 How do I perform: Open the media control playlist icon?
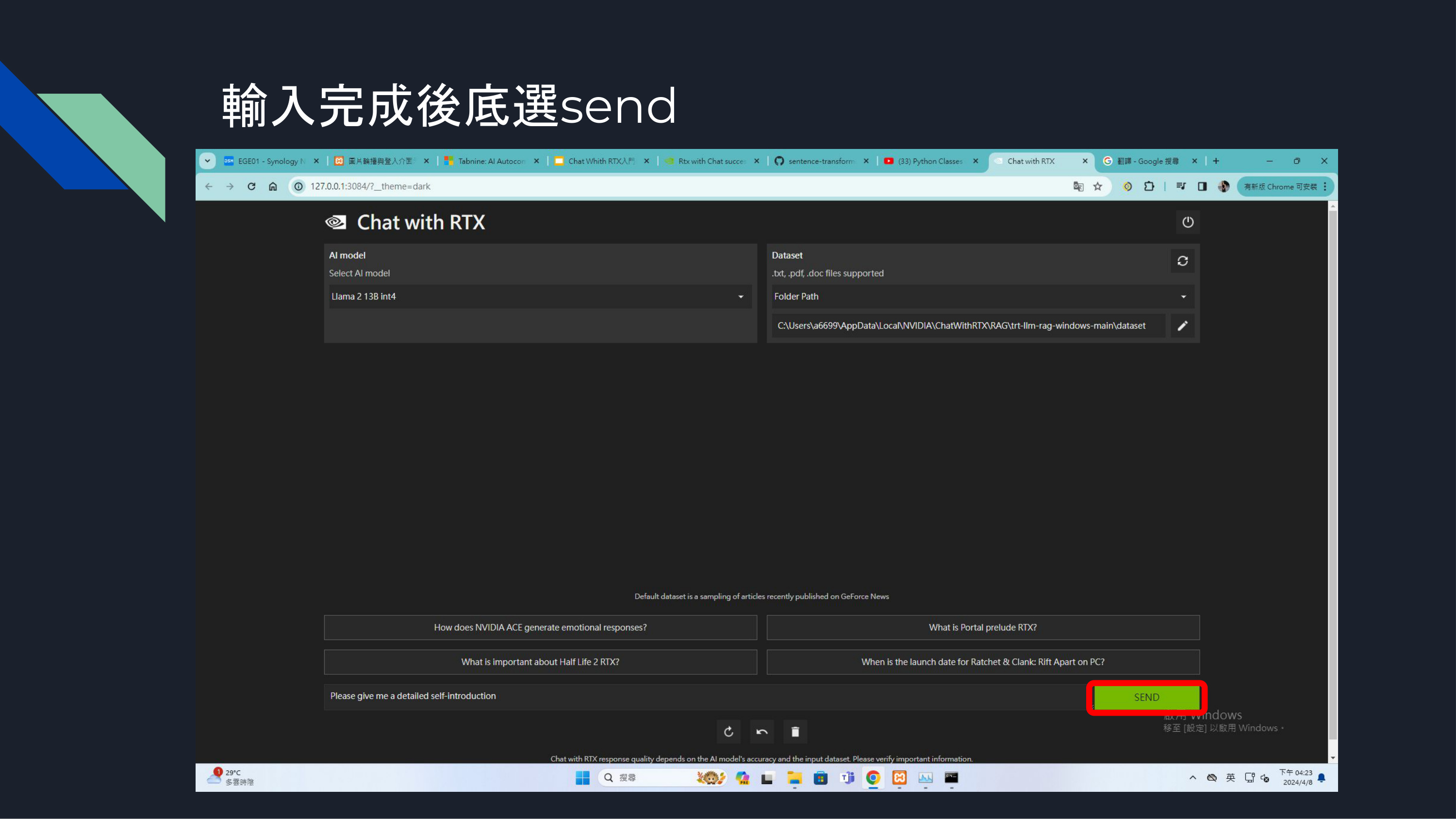(1181, 186)
